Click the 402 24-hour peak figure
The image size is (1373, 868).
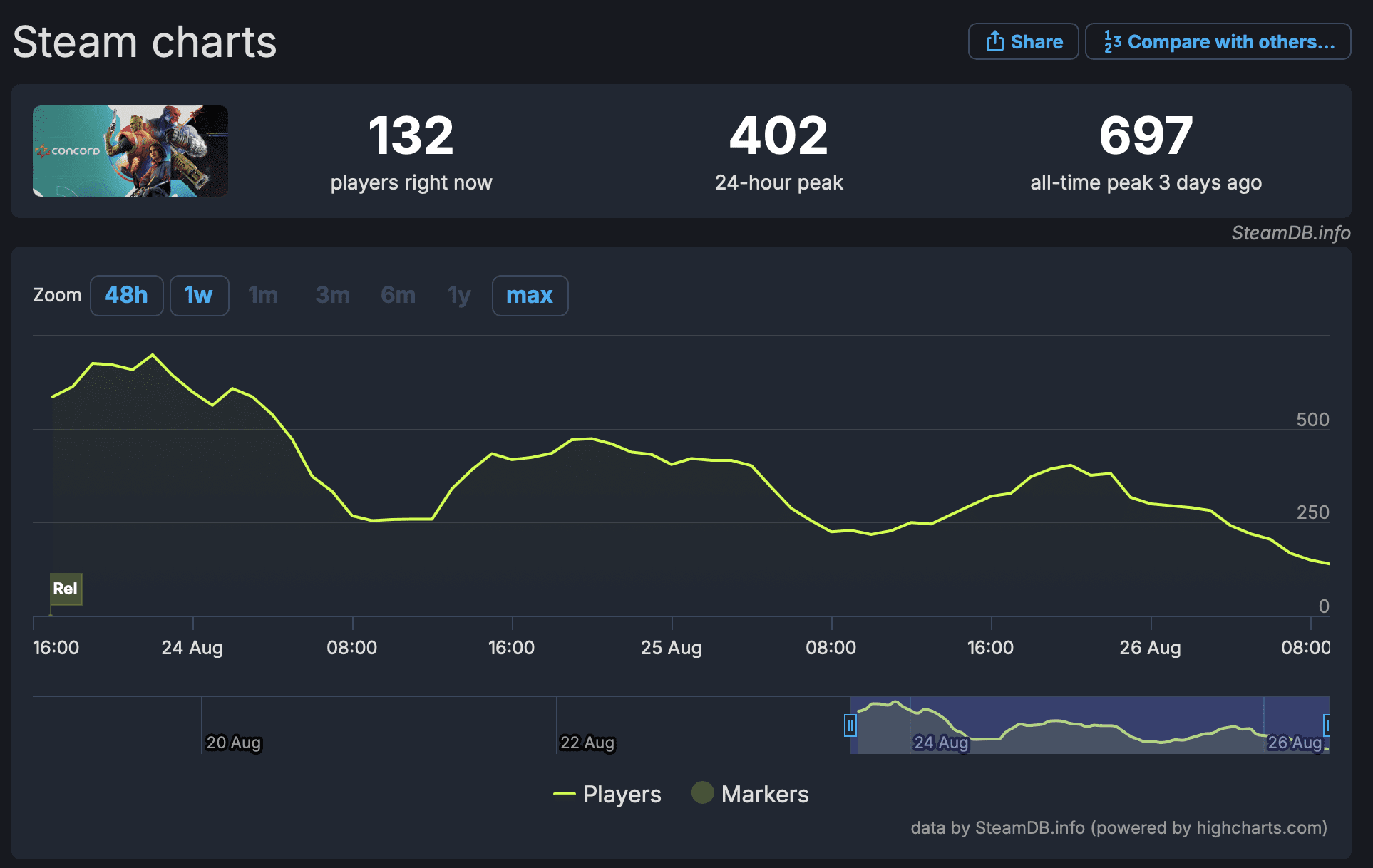(778, 135)
